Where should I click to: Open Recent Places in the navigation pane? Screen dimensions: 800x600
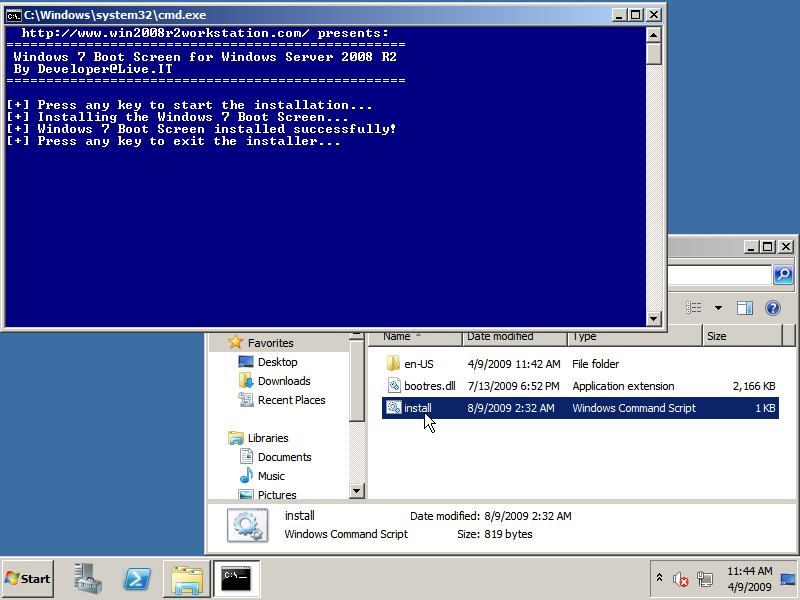click(291, 400)
